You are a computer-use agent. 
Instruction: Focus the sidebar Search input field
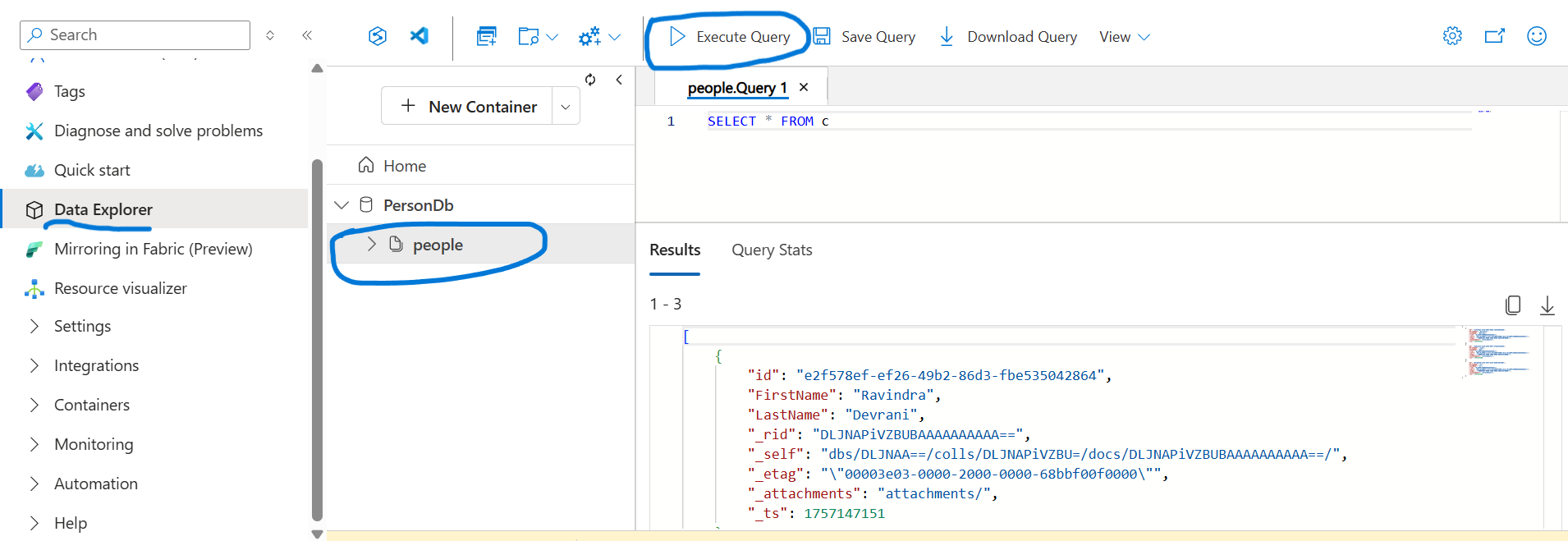[135, 35]
